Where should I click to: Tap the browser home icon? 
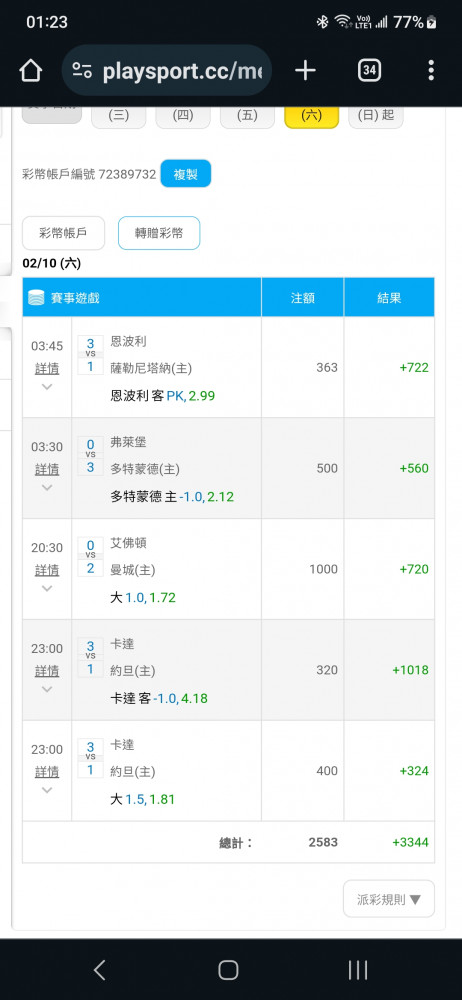31,71
